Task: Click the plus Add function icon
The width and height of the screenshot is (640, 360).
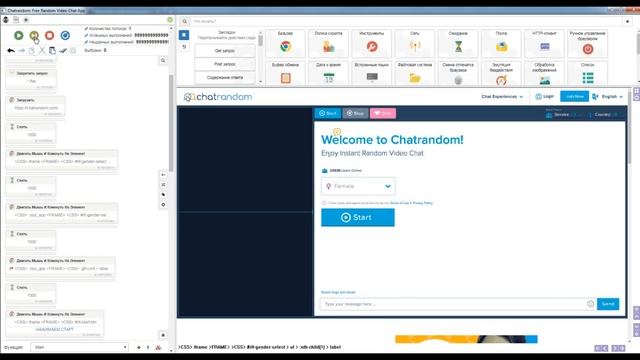Action: click(139, 347)
